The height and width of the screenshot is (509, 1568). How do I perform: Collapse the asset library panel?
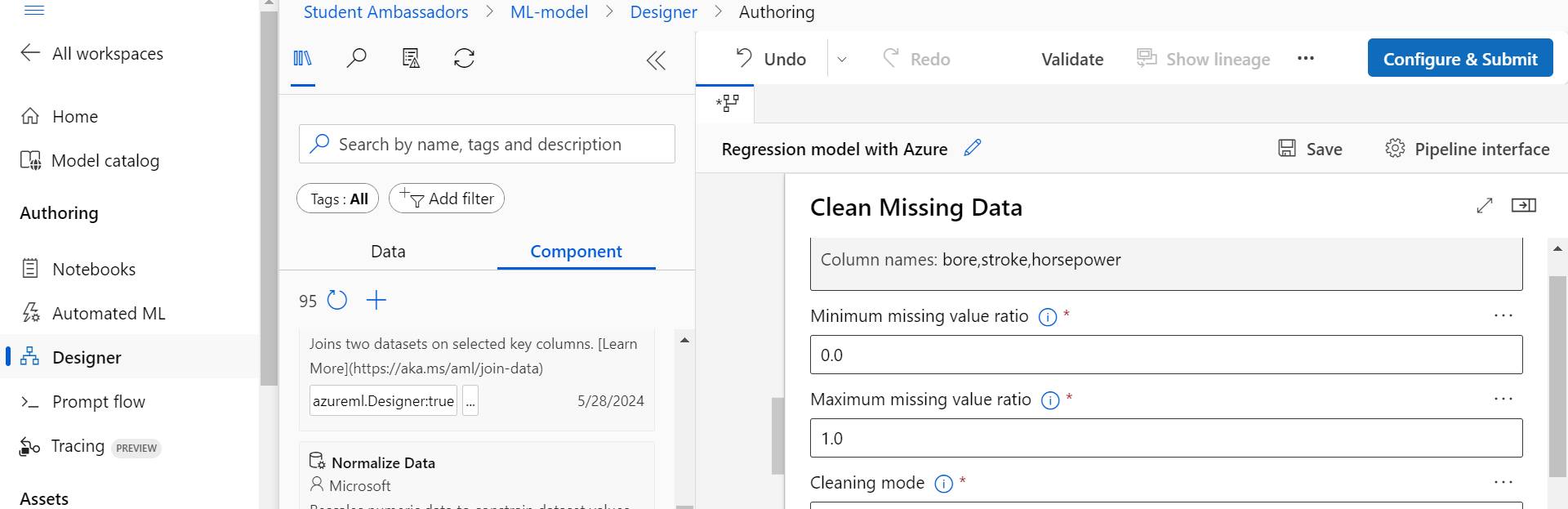[x=656, y=60]
